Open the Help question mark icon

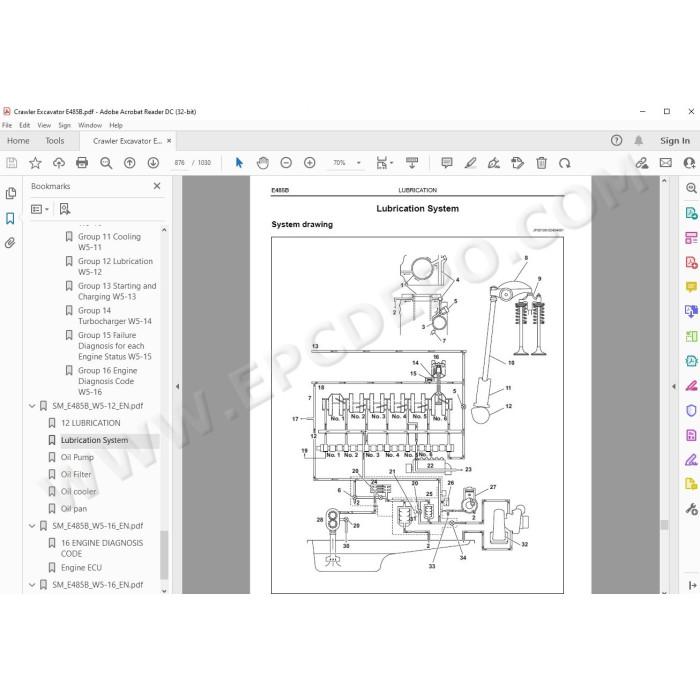point(616,141)
